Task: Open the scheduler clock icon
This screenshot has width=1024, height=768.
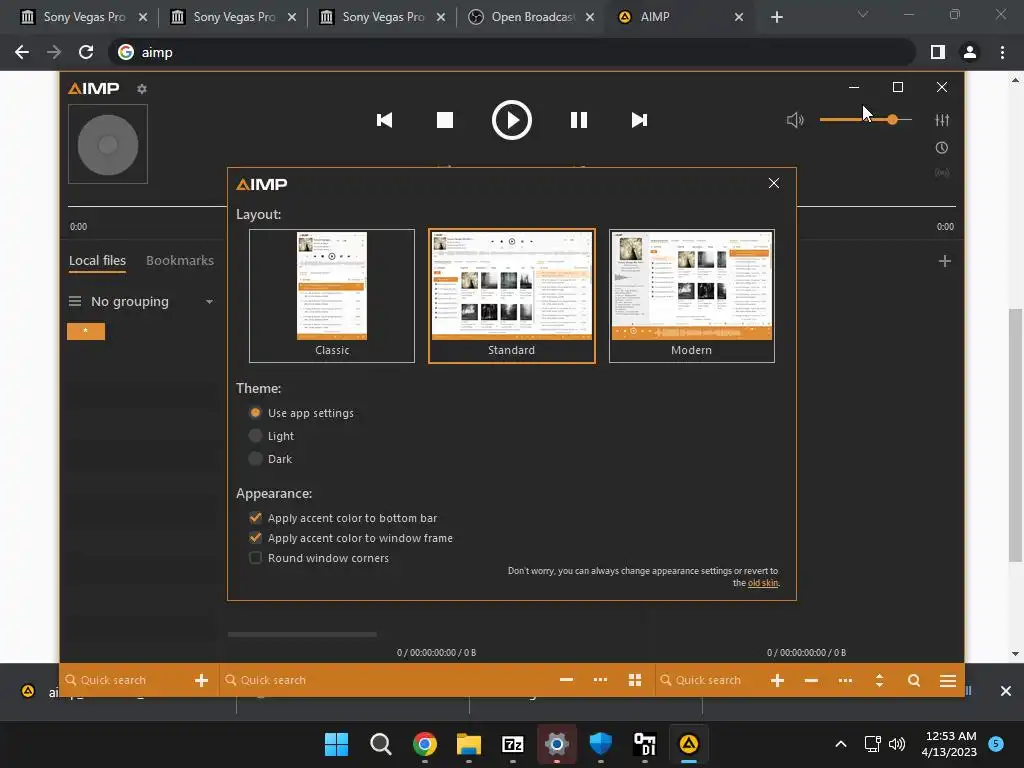Action: tap(942, 148)
